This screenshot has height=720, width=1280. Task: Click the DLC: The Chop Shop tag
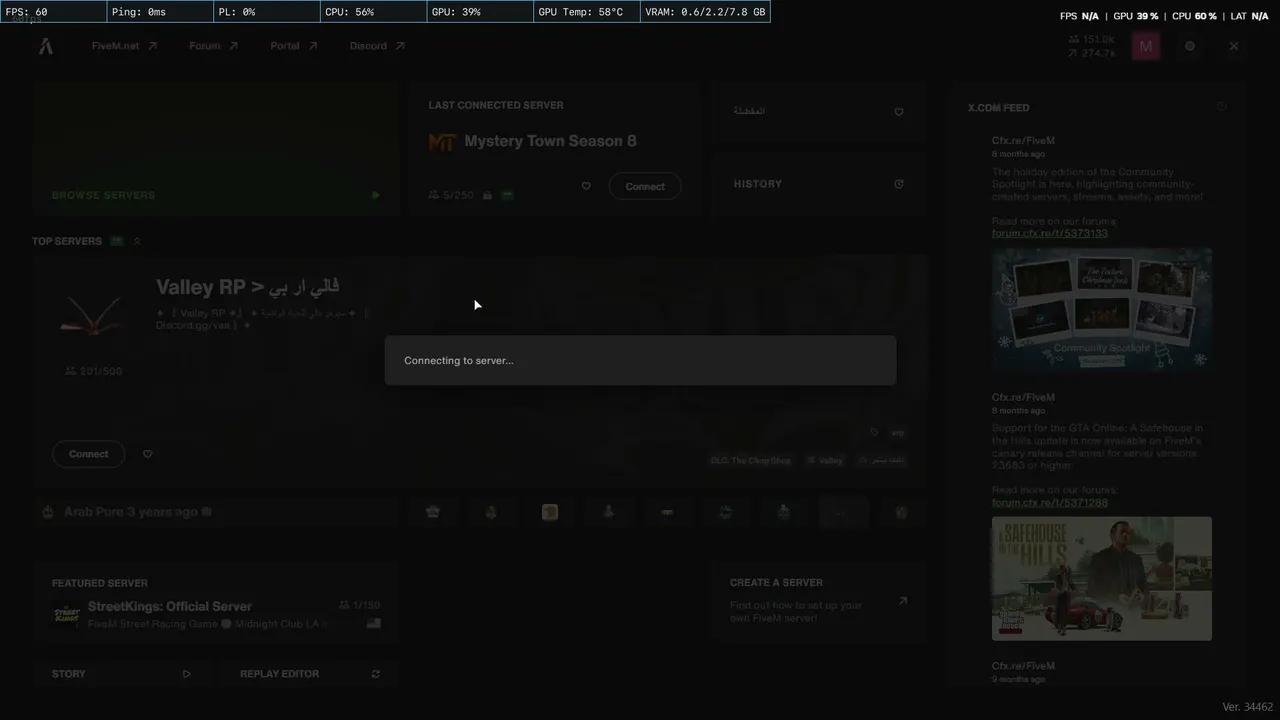click(x=750, y=461)
